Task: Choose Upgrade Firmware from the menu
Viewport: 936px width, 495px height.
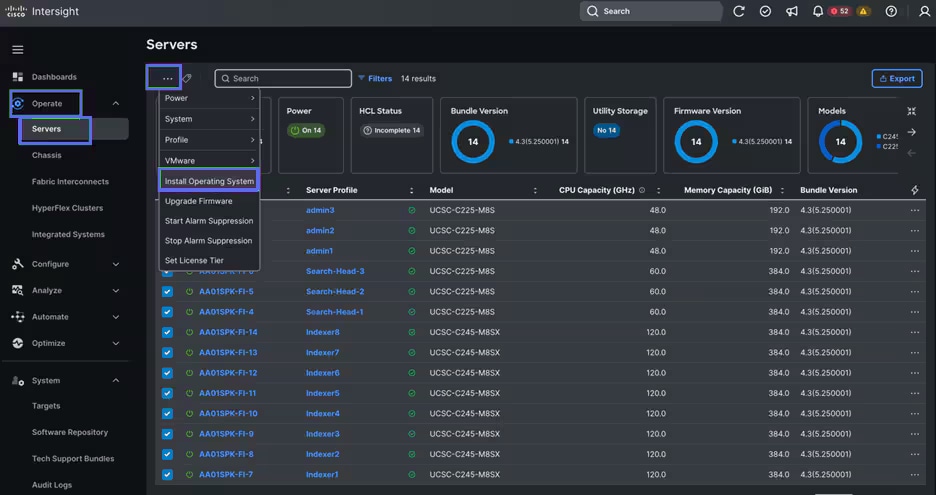Action: [x=198, y=201]
